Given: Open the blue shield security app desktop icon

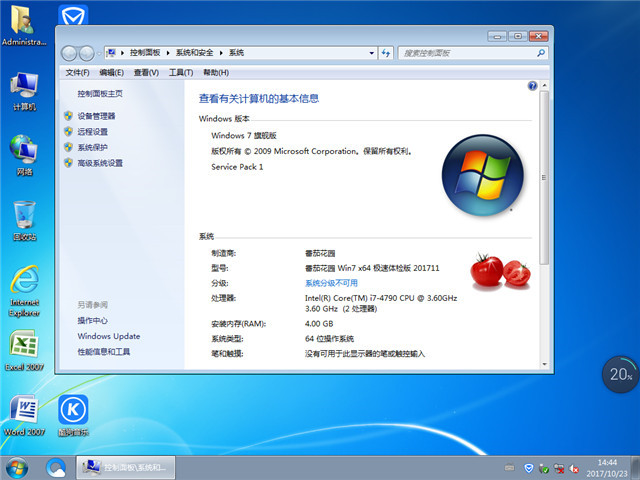Looking at the screenshot, I should click(x=73, y=16).
